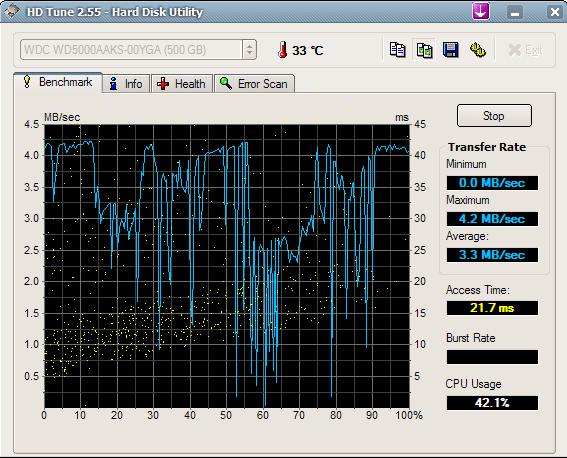The width and height of the screenshot is (567, 458).
Task: Switch to the Error Scan tab
Action: pyautogui.click(x=254, y=84)
